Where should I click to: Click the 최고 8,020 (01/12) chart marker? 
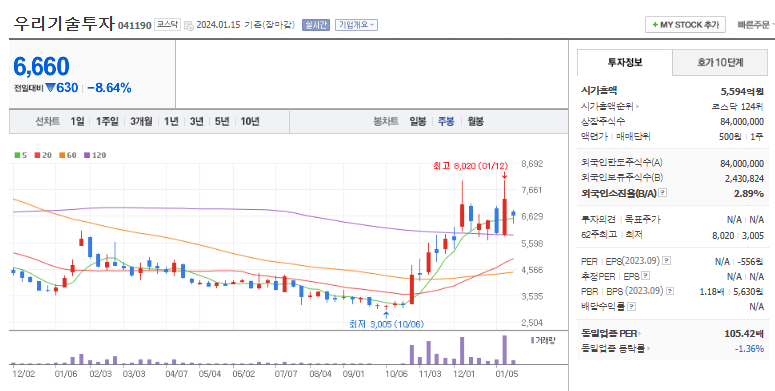pos(470,166)
